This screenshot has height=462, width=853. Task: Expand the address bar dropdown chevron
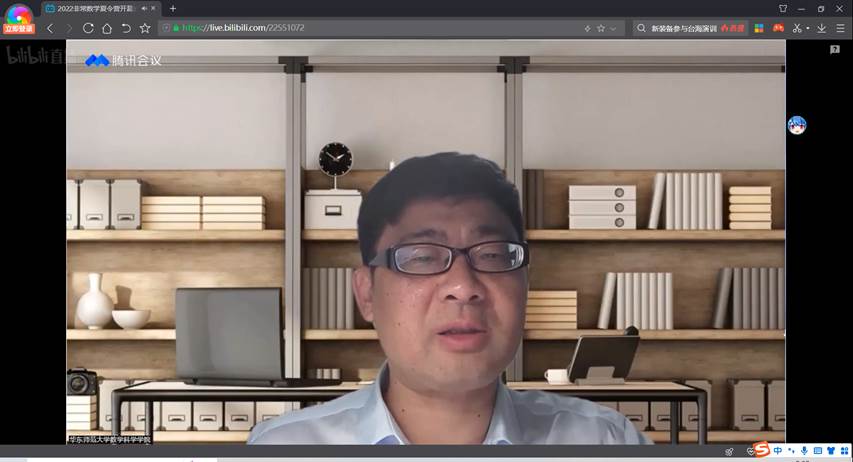613,28
